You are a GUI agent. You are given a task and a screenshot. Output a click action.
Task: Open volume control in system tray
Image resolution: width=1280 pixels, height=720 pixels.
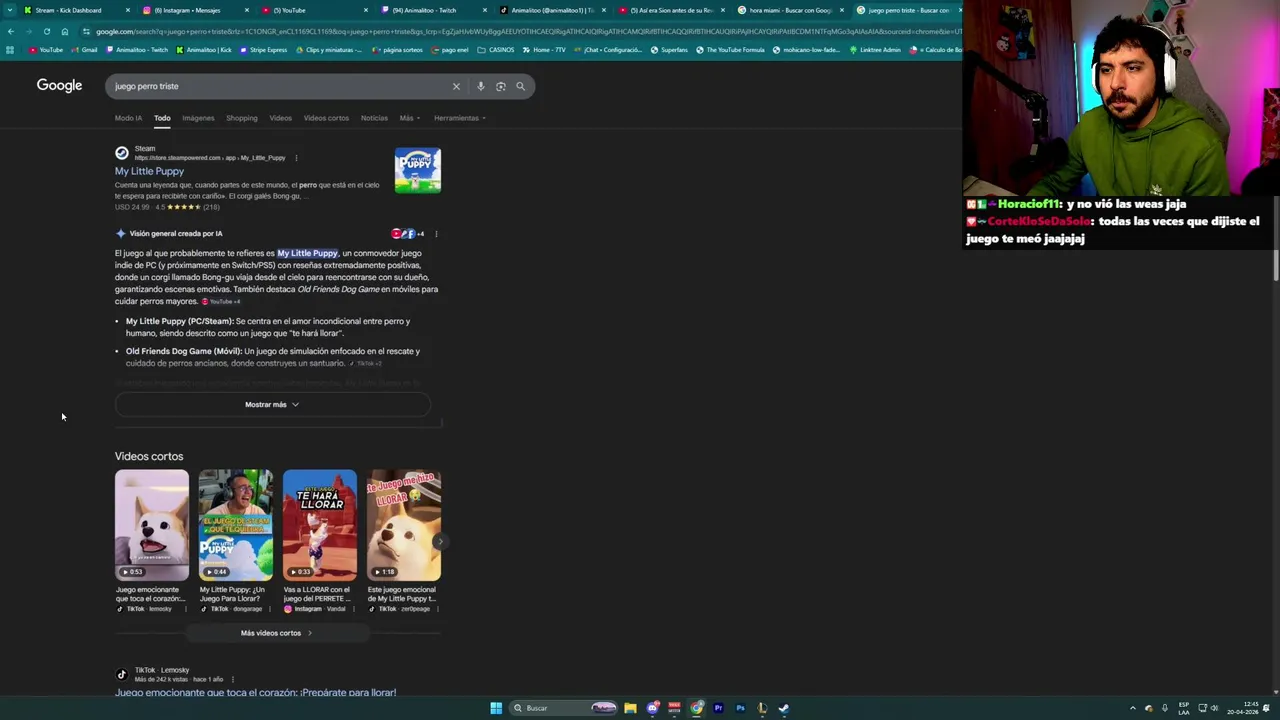[x=1215, y=708]
